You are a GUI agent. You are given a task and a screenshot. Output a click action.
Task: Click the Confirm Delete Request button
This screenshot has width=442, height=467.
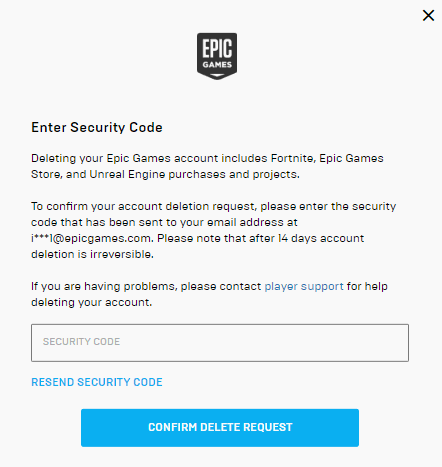[x=220, y=428]
